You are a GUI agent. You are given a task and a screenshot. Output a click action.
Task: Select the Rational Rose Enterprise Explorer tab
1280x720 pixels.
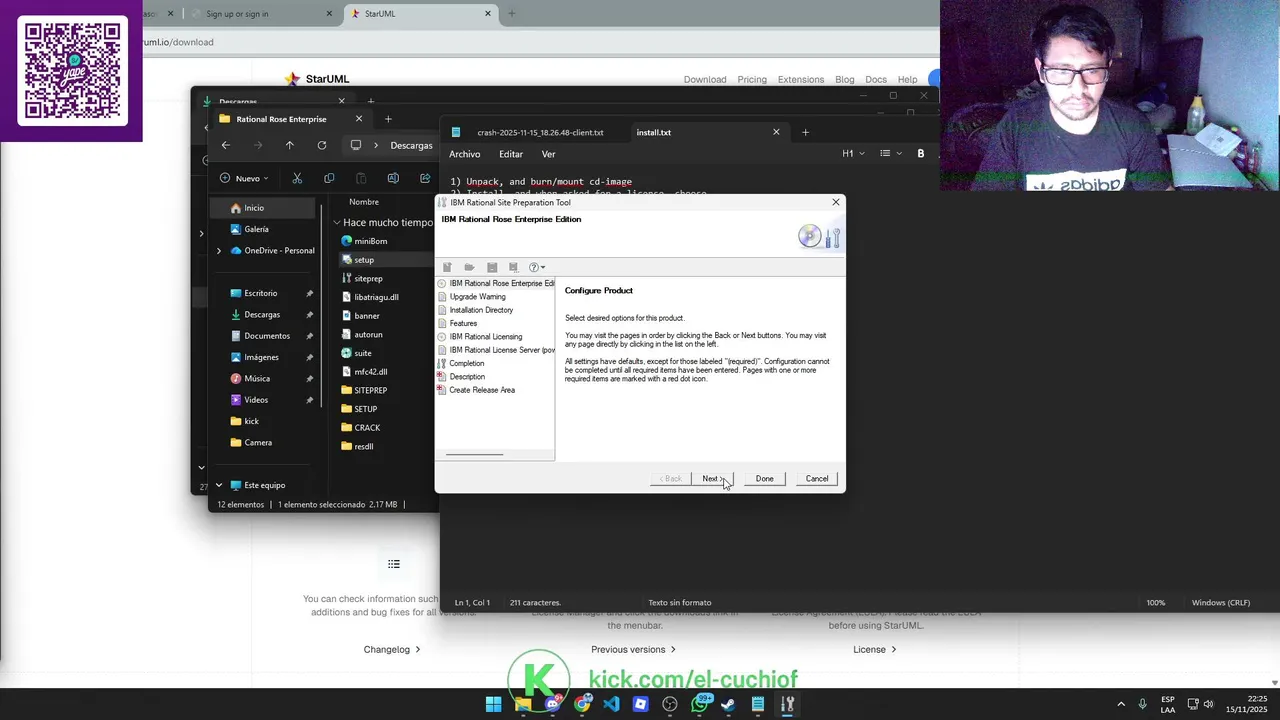[282, 119]
